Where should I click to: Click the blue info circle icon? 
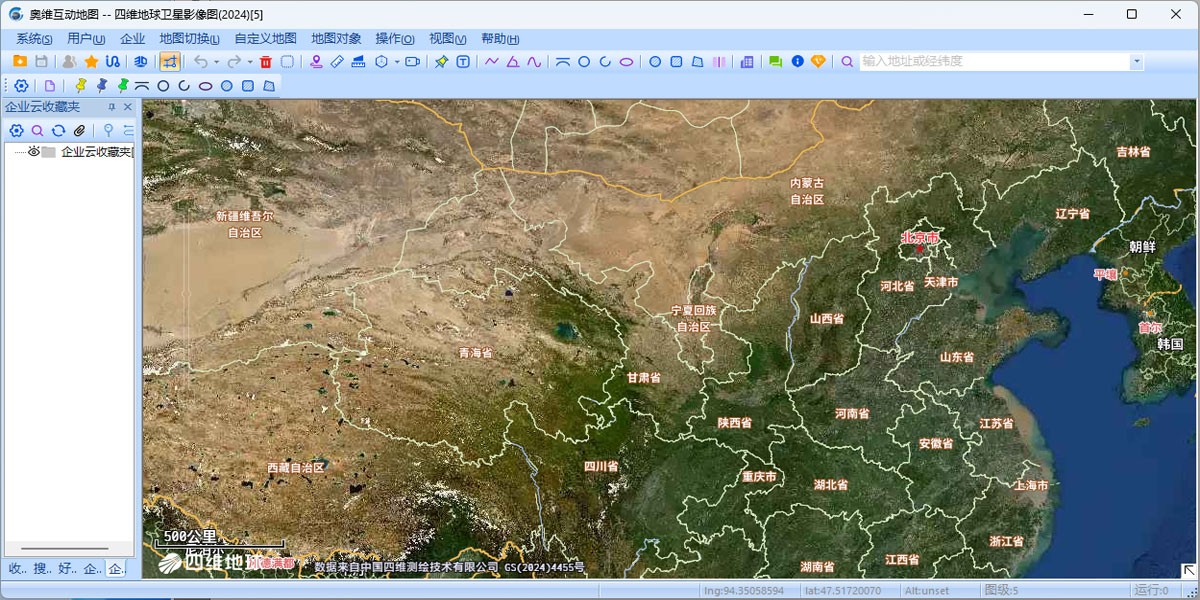797,62
